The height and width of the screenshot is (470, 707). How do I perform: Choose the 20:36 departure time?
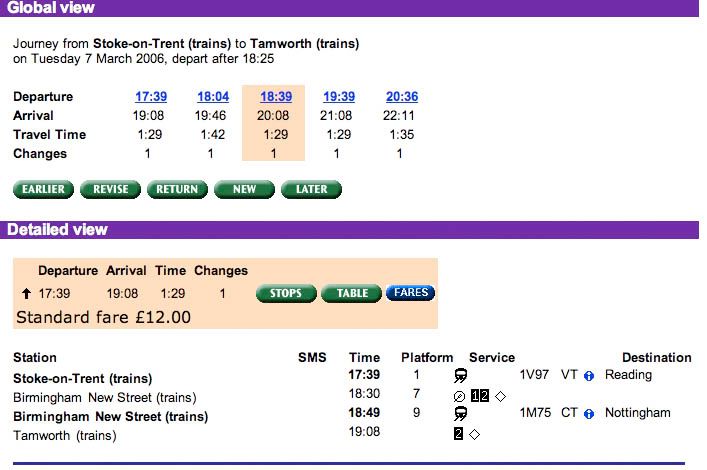[x=401, y=97]
